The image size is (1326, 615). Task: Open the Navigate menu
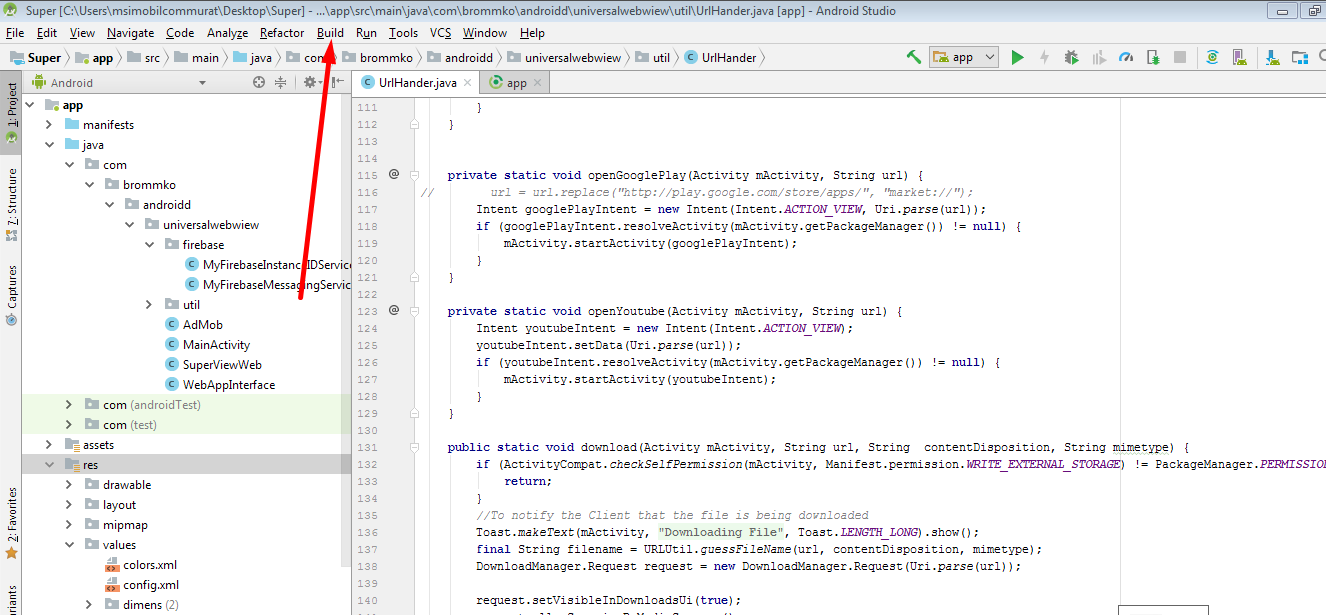[x=130, y=33]
